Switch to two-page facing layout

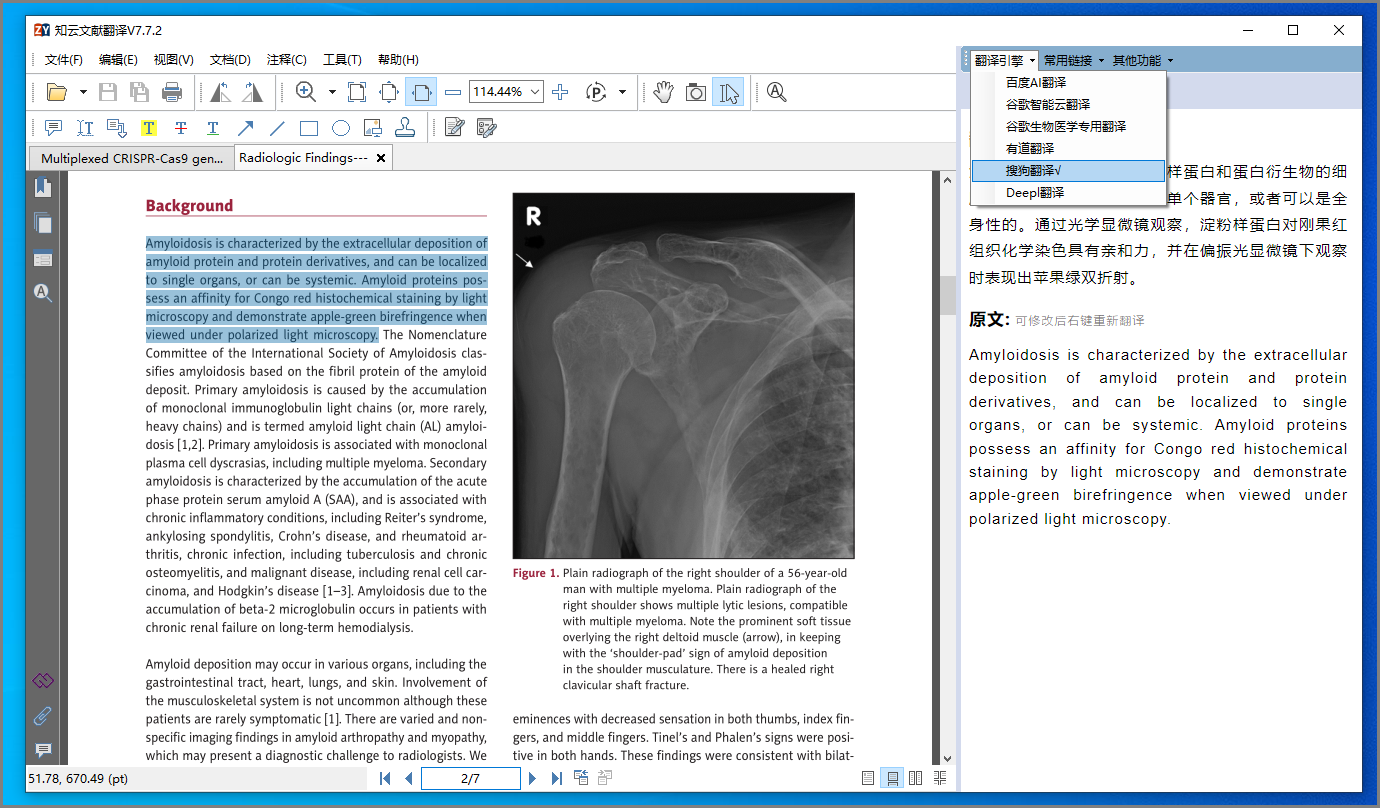(x=916, y=778)
